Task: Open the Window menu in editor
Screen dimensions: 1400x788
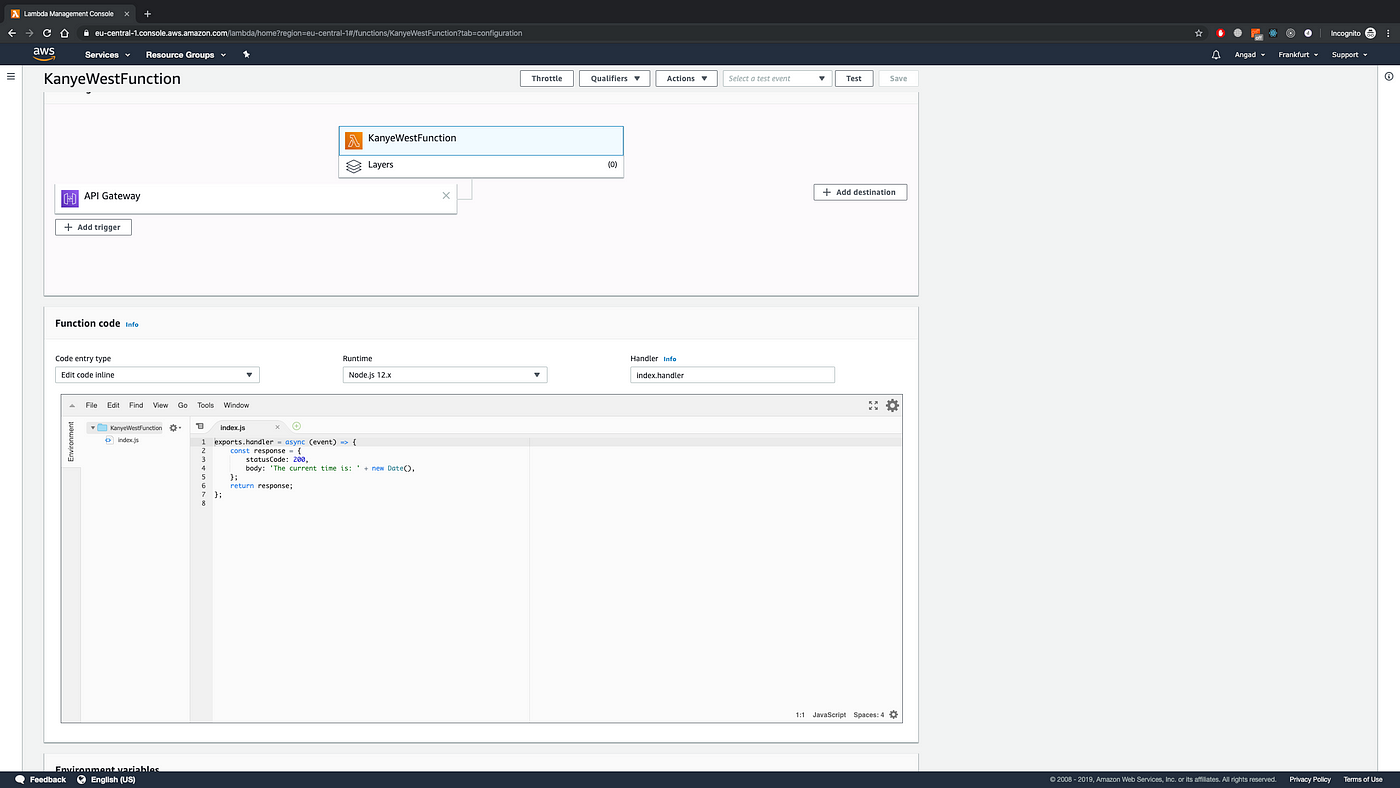Action: pyautogui.click(x=236, y=406)
